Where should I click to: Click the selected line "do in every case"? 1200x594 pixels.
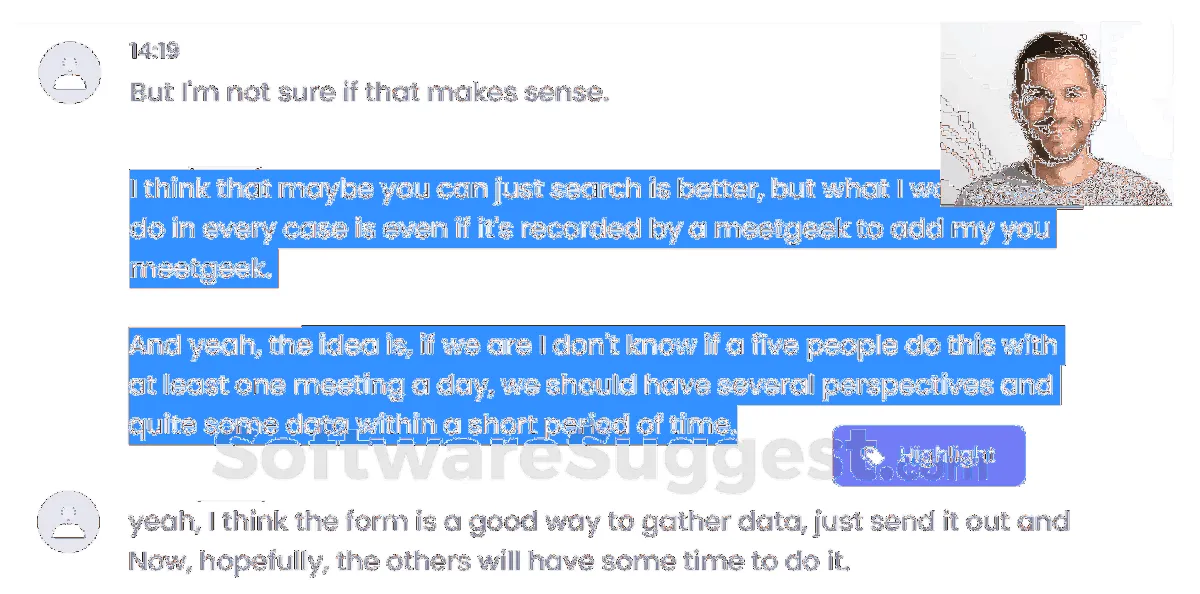point(590,229)
